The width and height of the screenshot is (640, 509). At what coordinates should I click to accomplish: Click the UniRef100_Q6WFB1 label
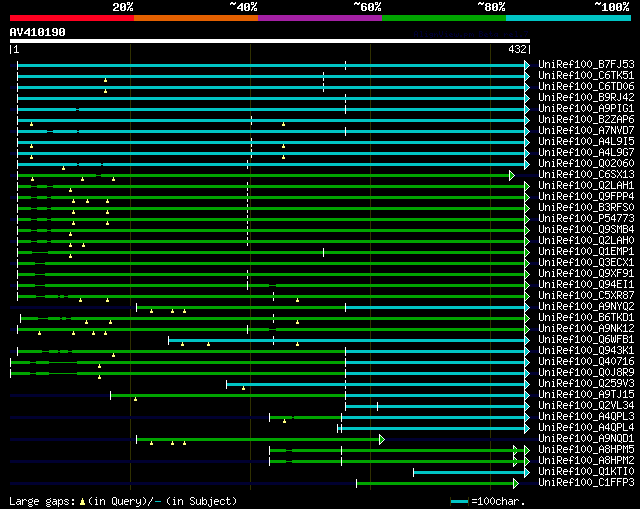(586, 340)
